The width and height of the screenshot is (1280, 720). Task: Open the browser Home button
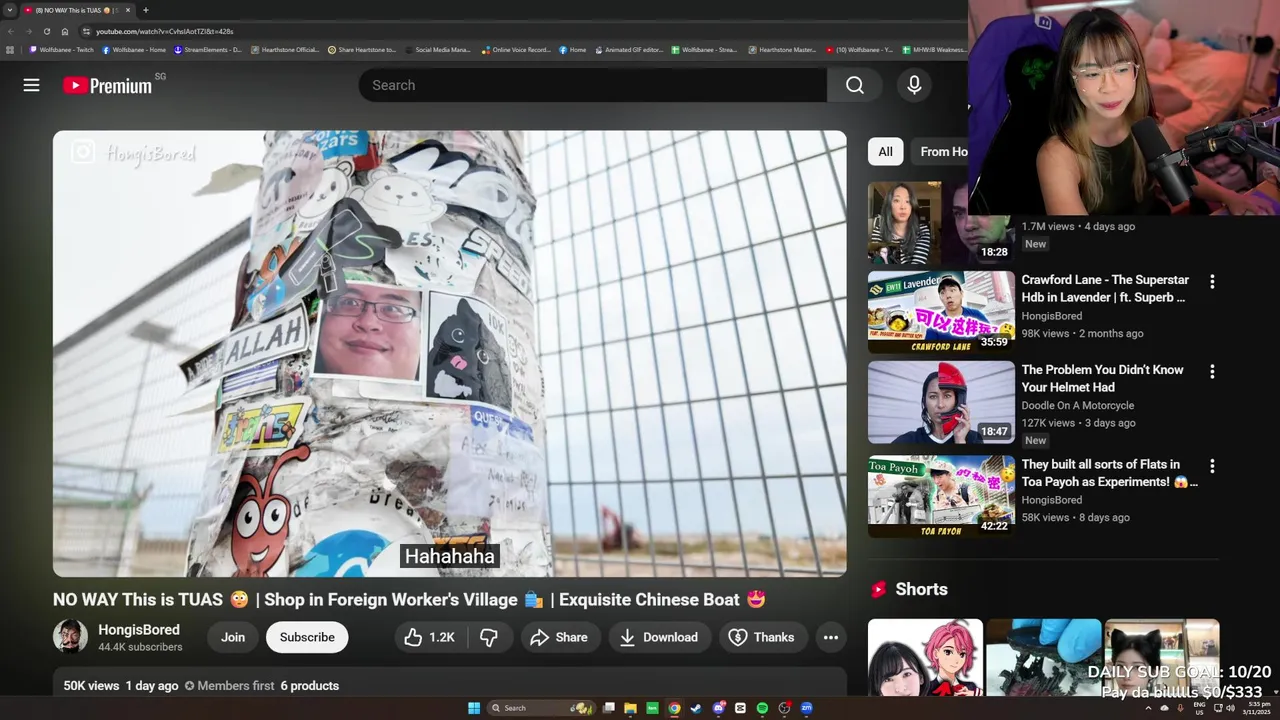click(x=65, y=31)
